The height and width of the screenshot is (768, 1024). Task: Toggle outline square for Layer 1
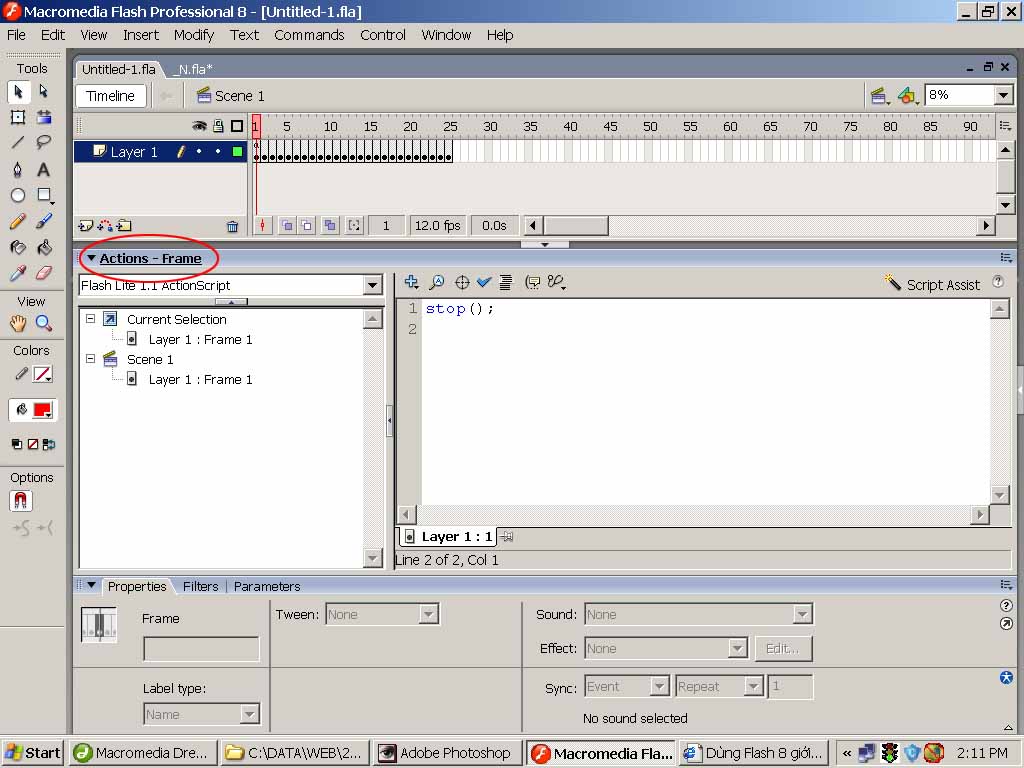237,152
